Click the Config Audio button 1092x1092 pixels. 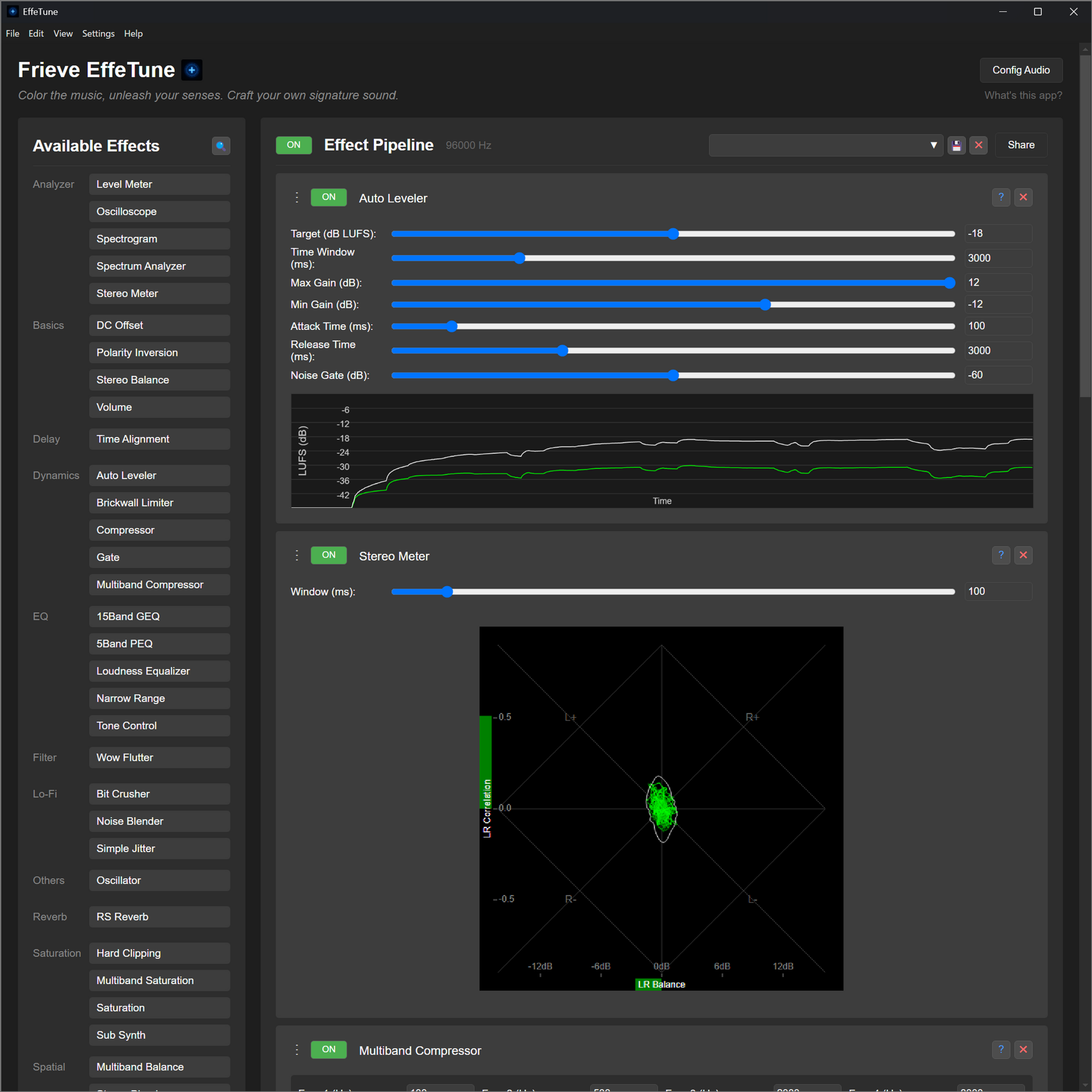pos(1021,70)
